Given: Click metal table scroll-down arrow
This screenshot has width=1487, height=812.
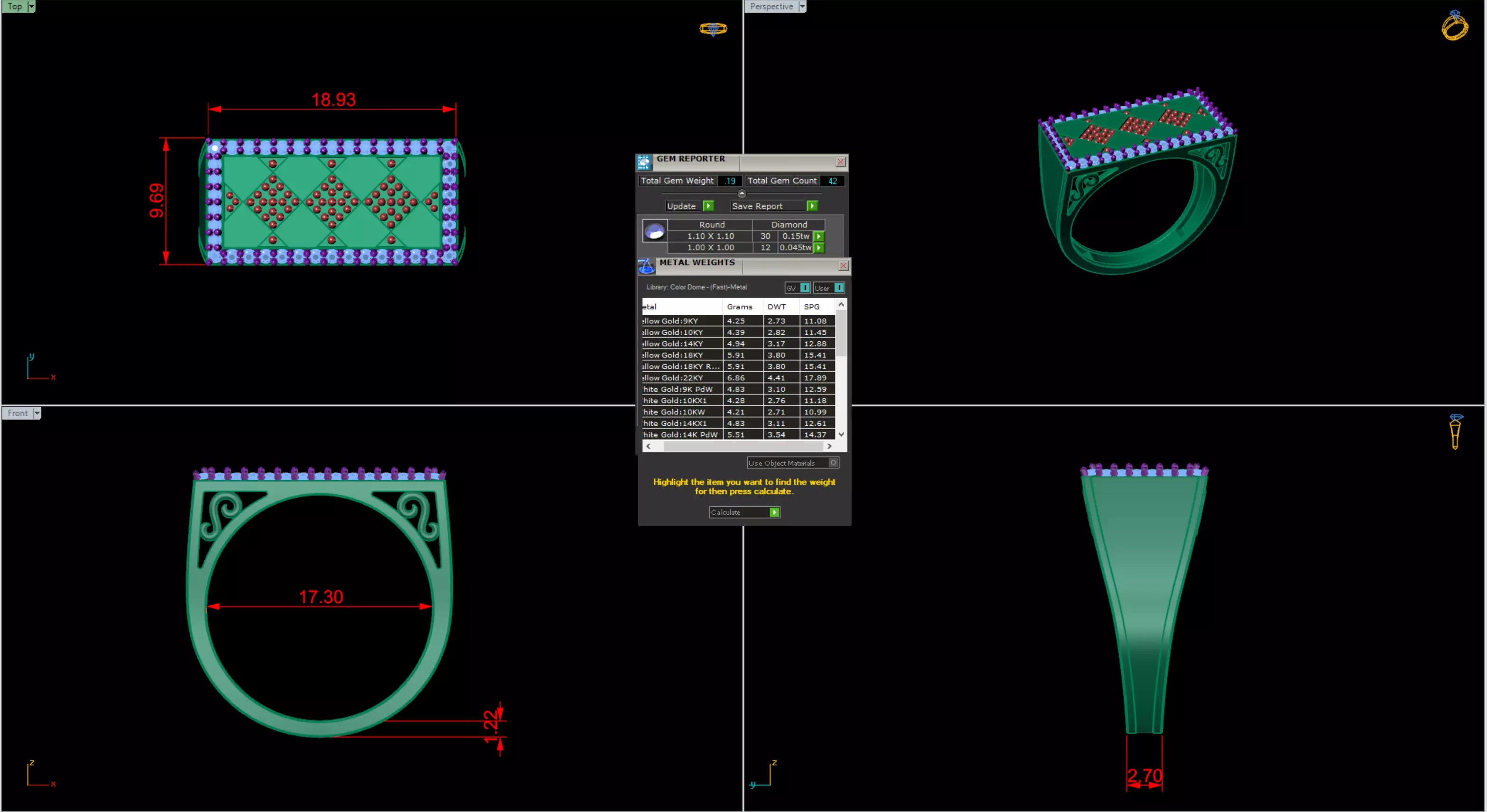Looking at the screenshot, I should click(x=841, y=435).
